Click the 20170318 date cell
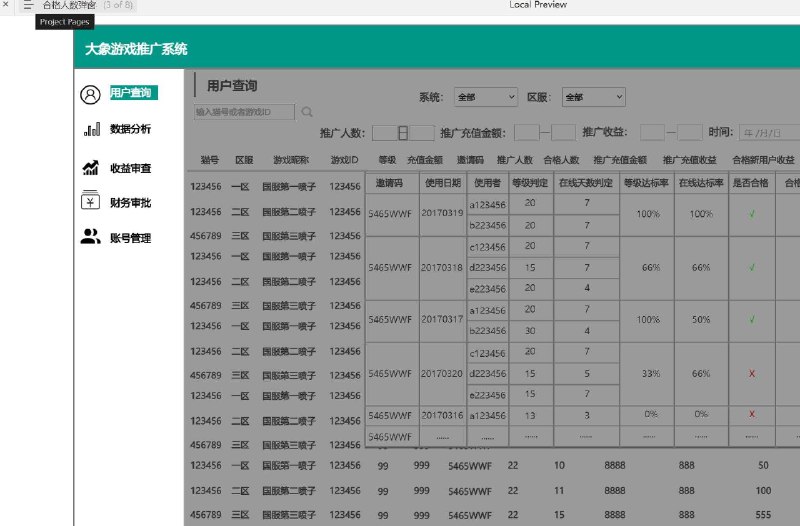 pyautogui.click(x=442, y=267)
